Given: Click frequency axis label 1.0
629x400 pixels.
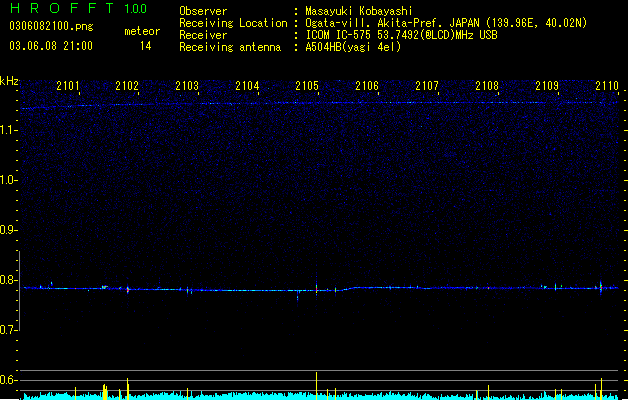Looking at the screenshot, I should tap(7, 180).
